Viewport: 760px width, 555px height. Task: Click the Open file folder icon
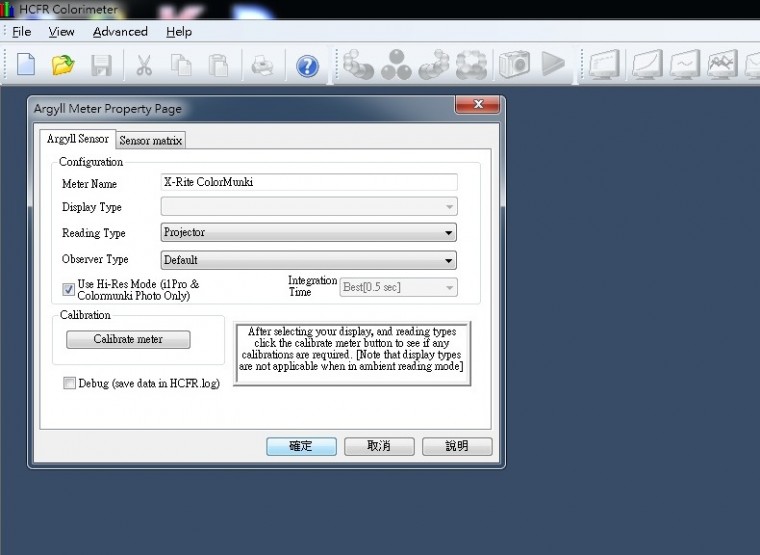[x=63, y=65]
